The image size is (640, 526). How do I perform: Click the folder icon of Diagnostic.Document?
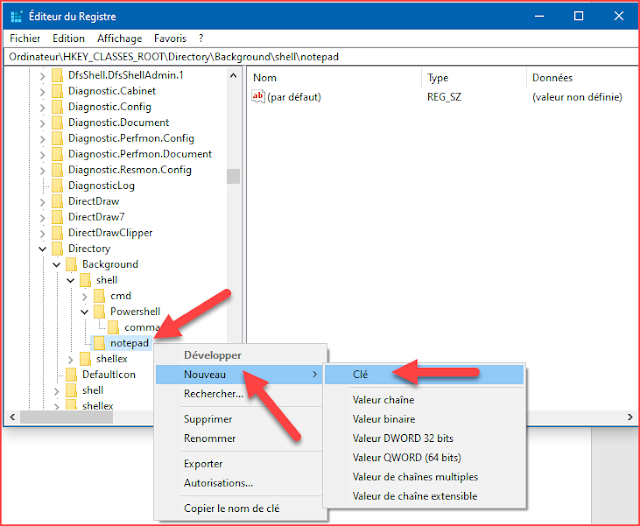point(58,122)
